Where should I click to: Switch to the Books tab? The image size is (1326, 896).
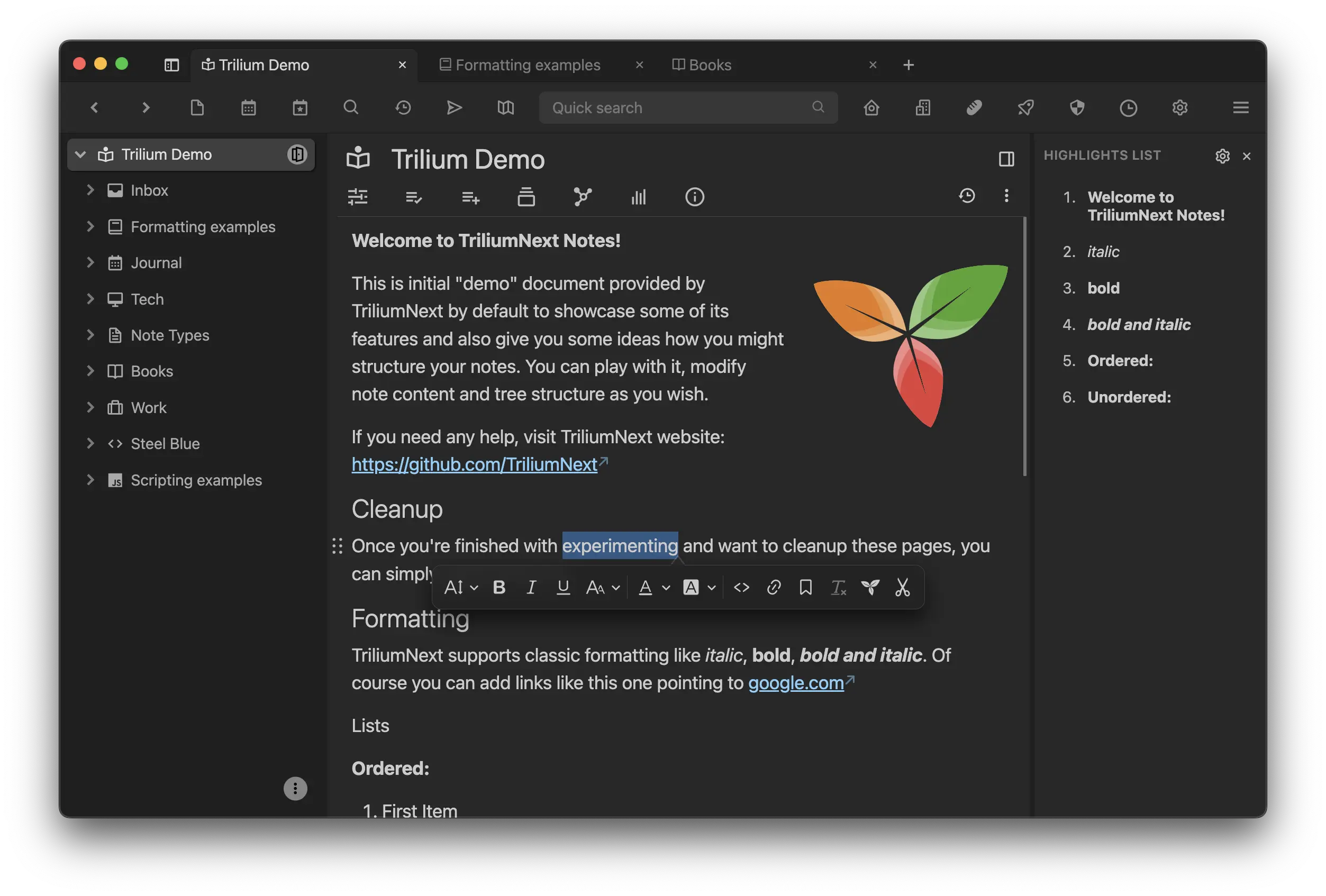(x=710, y=65)
